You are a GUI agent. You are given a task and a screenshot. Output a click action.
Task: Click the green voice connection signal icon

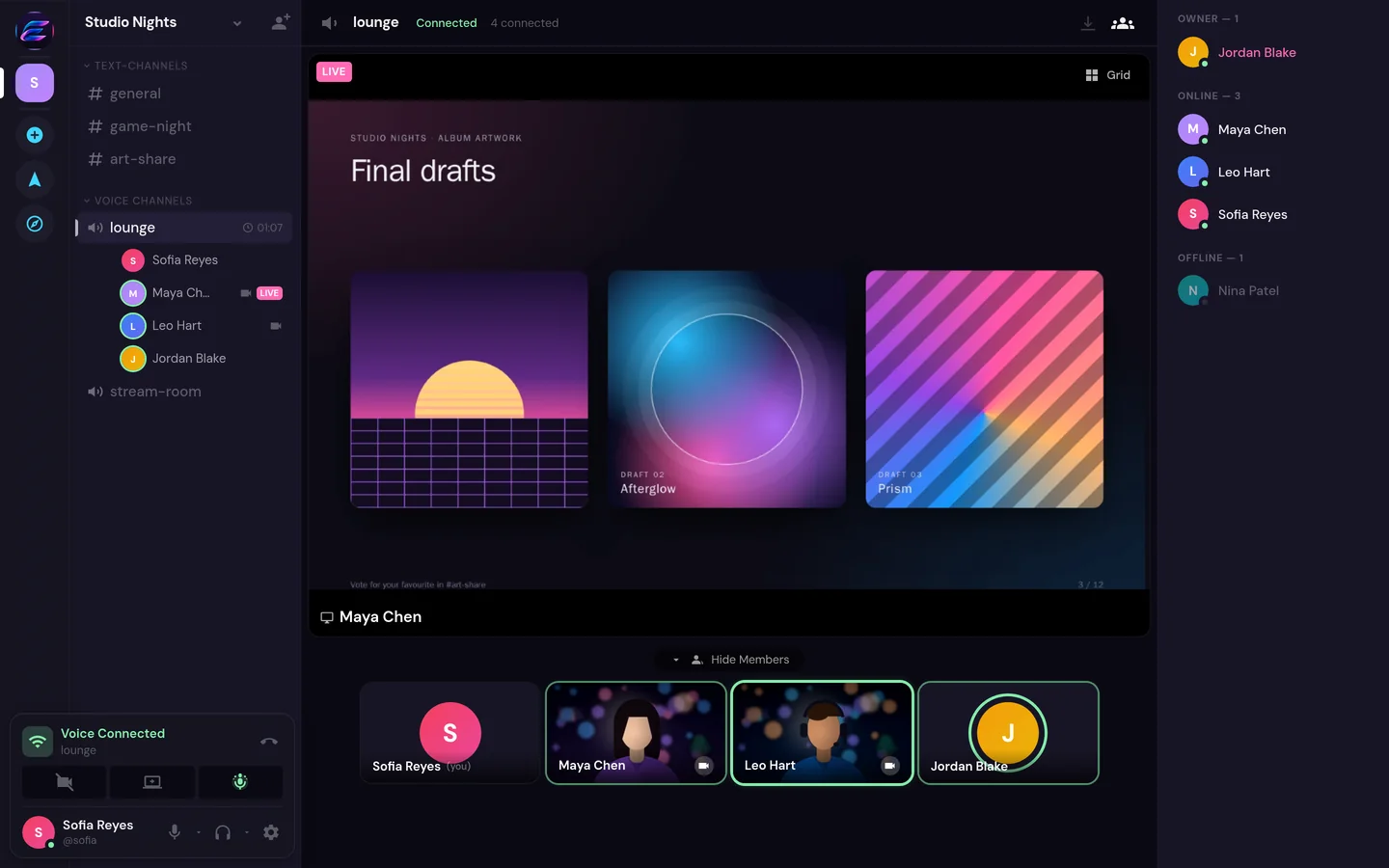tap(38, 741)
